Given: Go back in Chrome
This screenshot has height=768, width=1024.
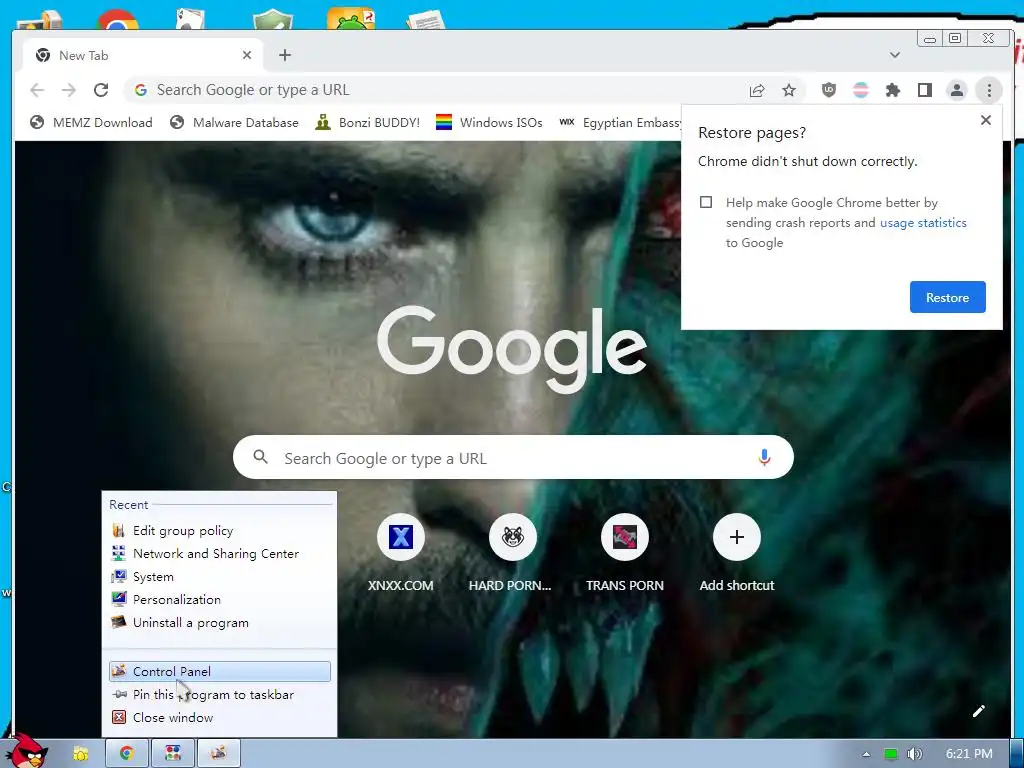Looking at the screenshot, I should (x=37, y=89).
